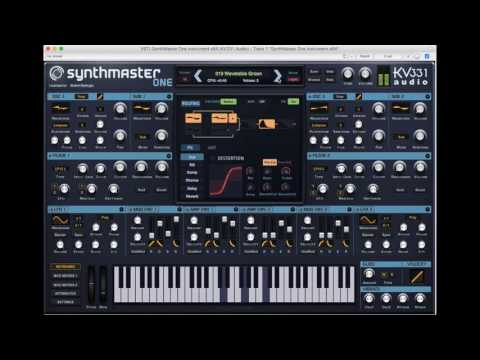Screen dimensions: 480x360
Task: Toggle the FILTER 1 power button
Action: point(168,156)
